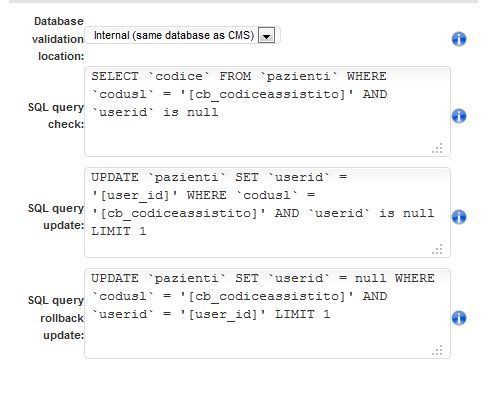Focus the SQL query check text area

[x=267, y=111]
